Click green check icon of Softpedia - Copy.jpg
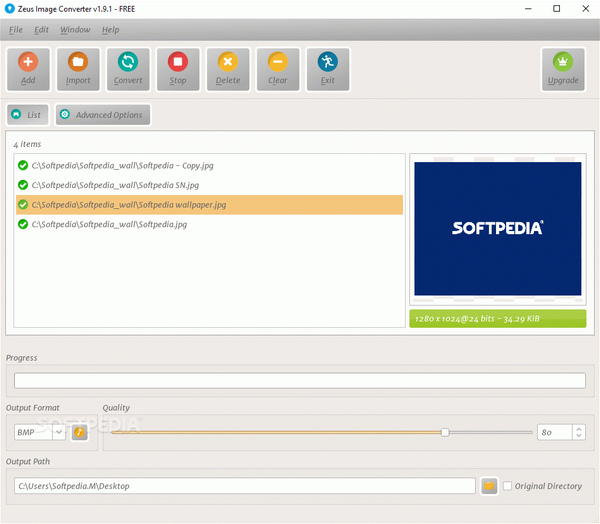The width and height of the screenshot is (600, 524). tap(23, 165)
